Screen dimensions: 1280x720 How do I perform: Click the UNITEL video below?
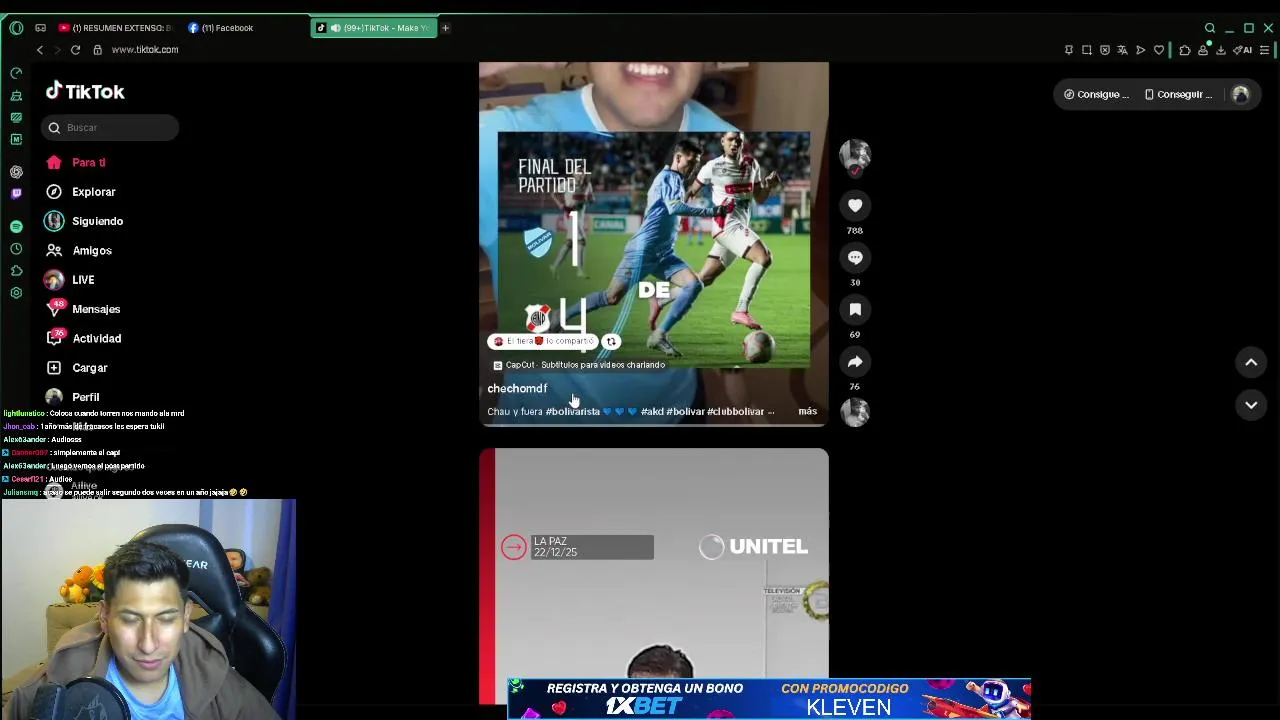[654, 576]
